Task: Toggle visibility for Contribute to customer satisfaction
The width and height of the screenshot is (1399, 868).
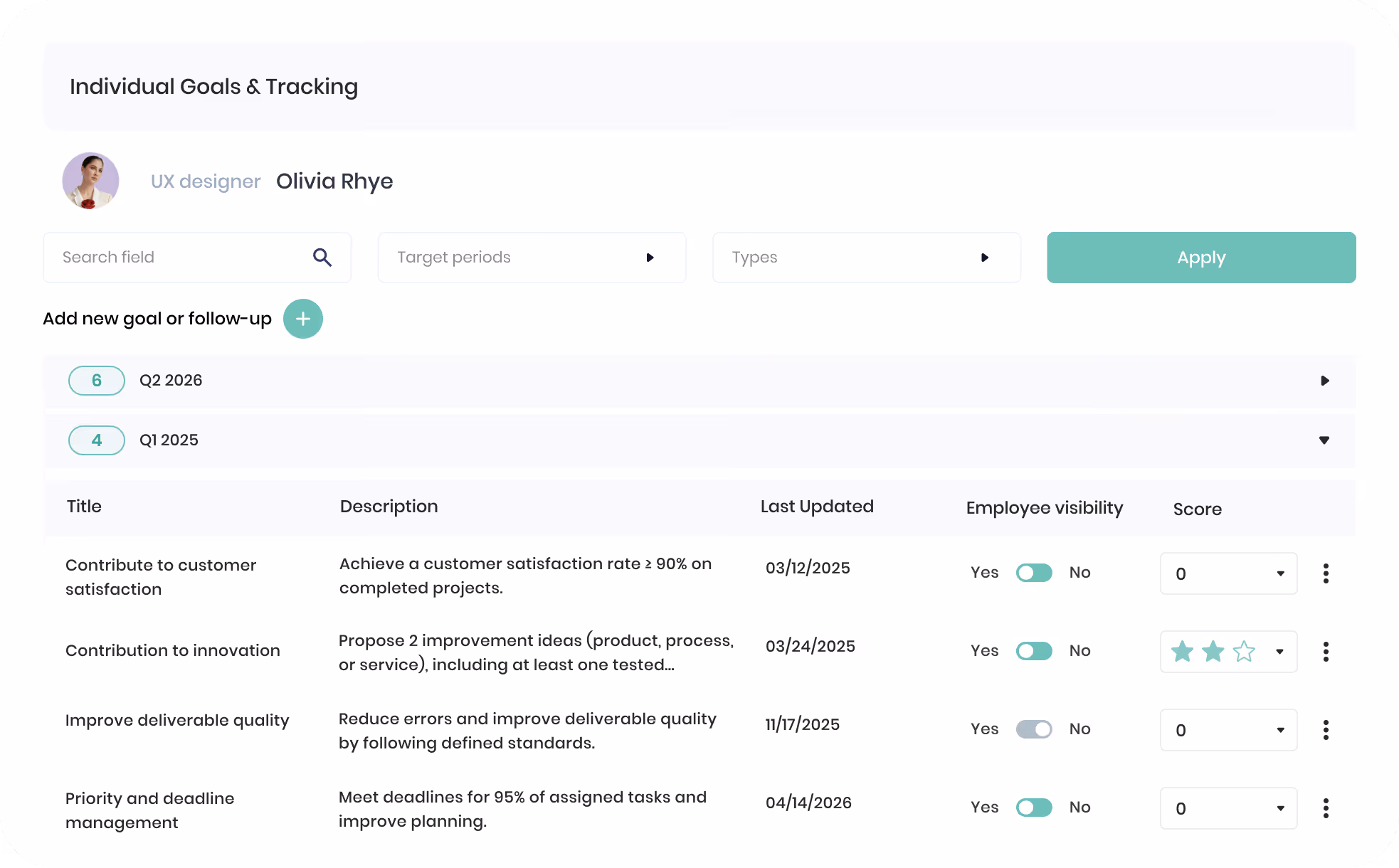Action: click(1034, 573)
